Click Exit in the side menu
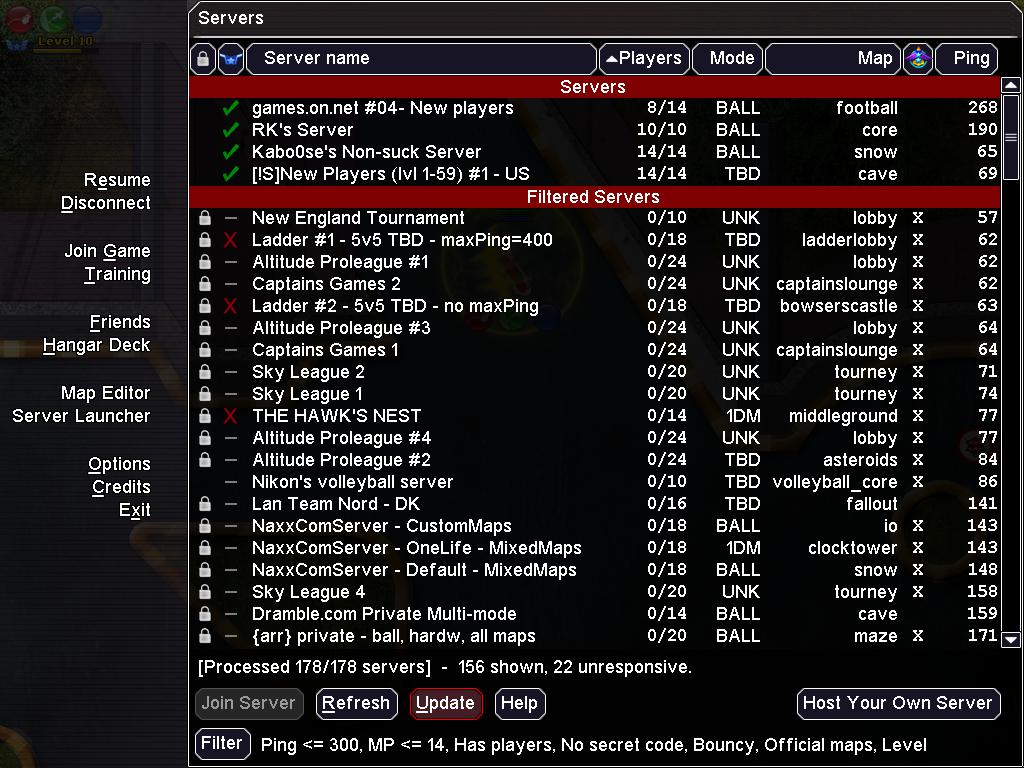This screenshot has height=768, width=1024. (x=135, y=510)
